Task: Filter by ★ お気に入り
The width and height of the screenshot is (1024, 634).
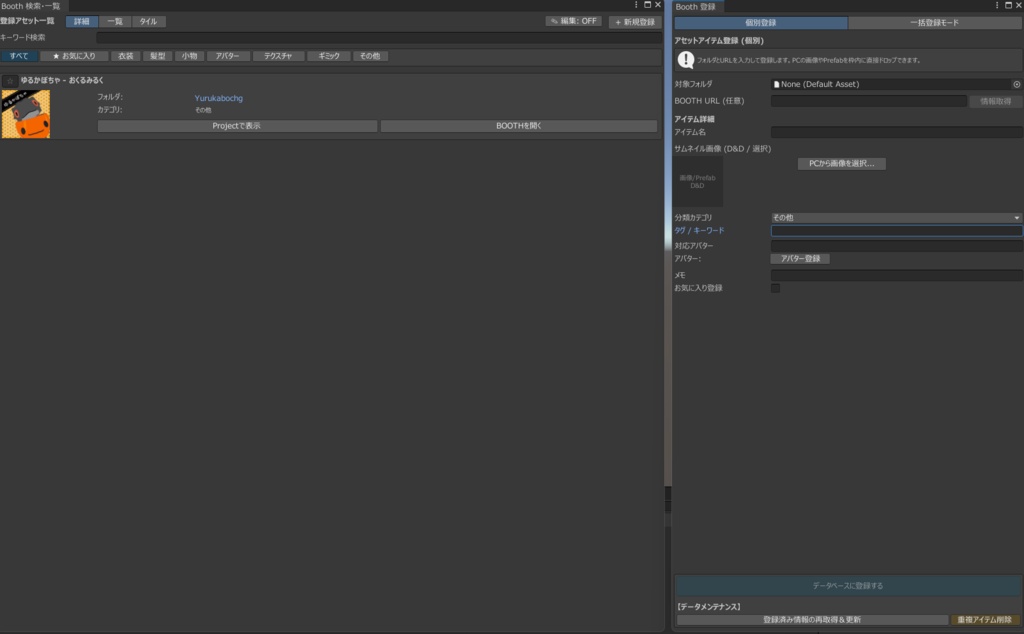Action: tap(74, 56)
